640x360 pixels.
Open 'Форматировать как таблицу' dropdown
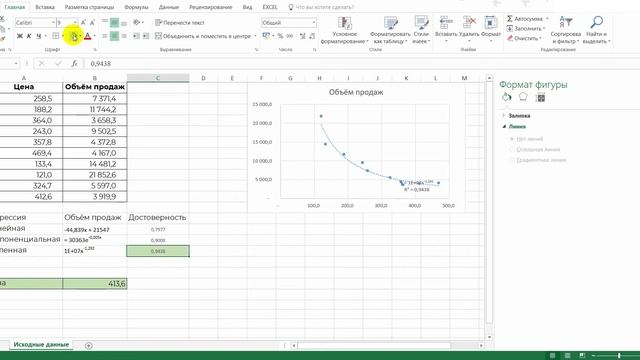coord(390,31)
